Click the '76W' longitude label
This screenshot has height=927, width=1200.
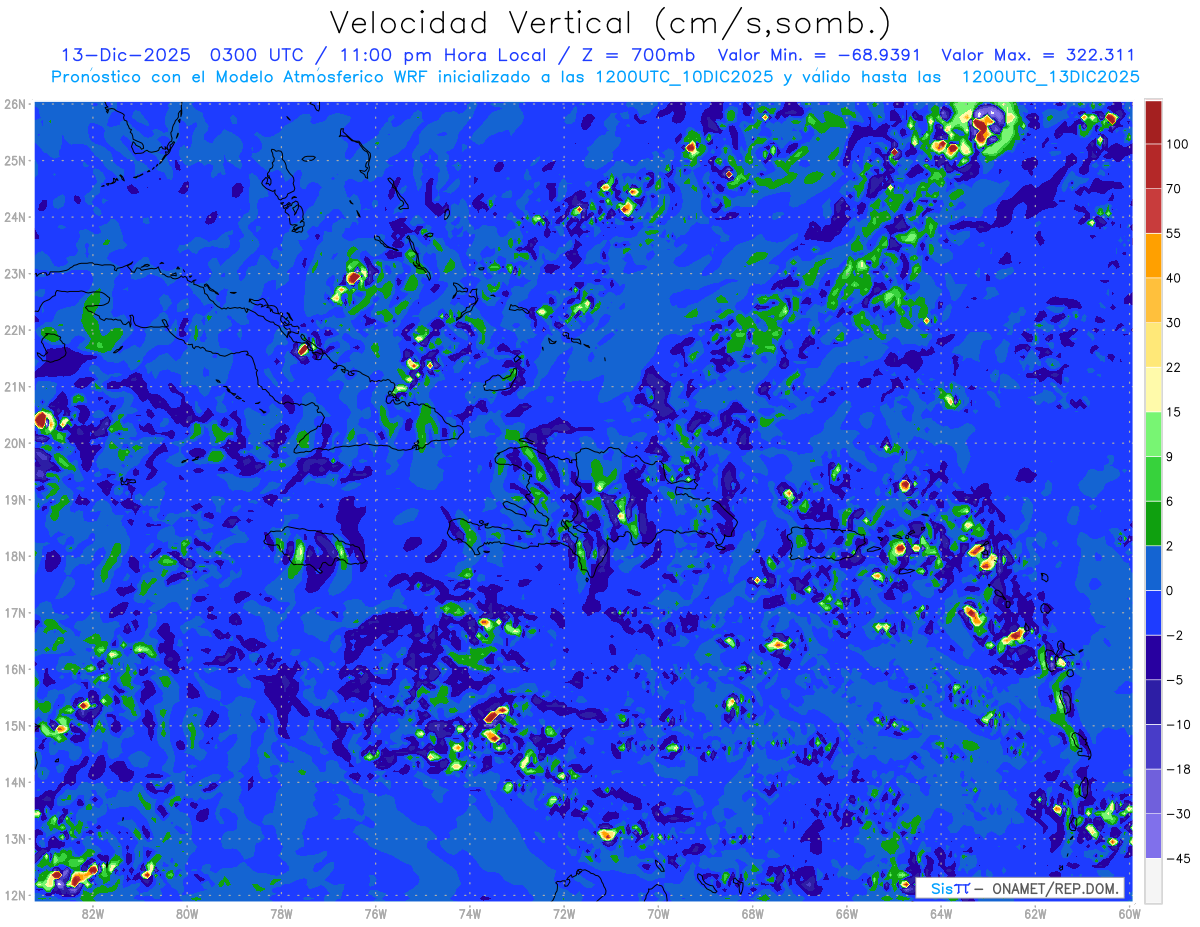tap(376, 912)
